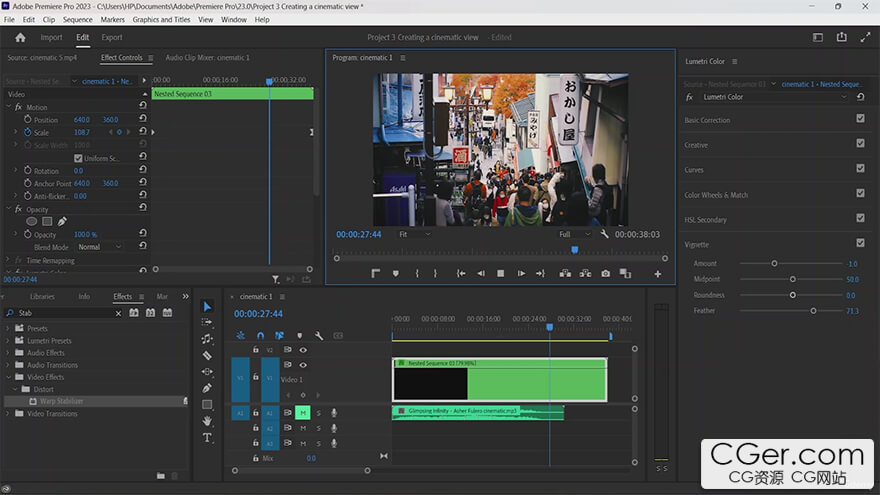Disable HSL Secondary checkbox

point(860,218)
